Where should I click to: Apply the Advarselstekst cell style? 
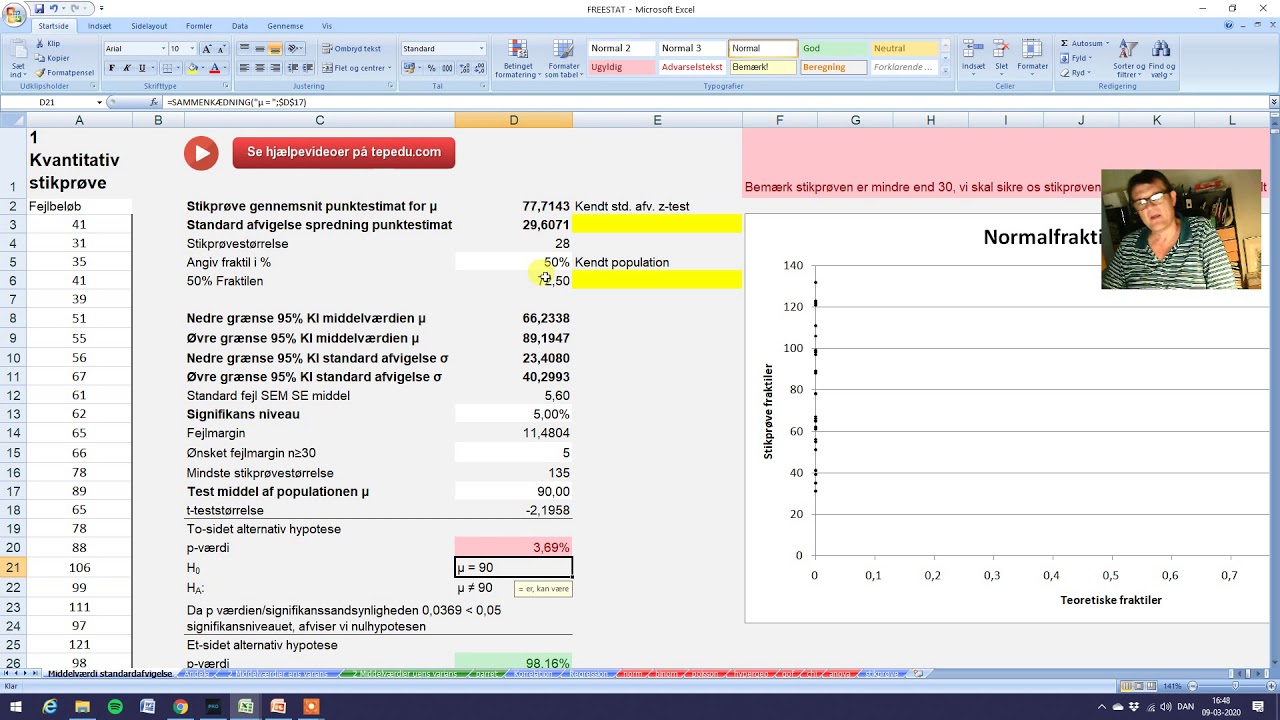[692, 67]
